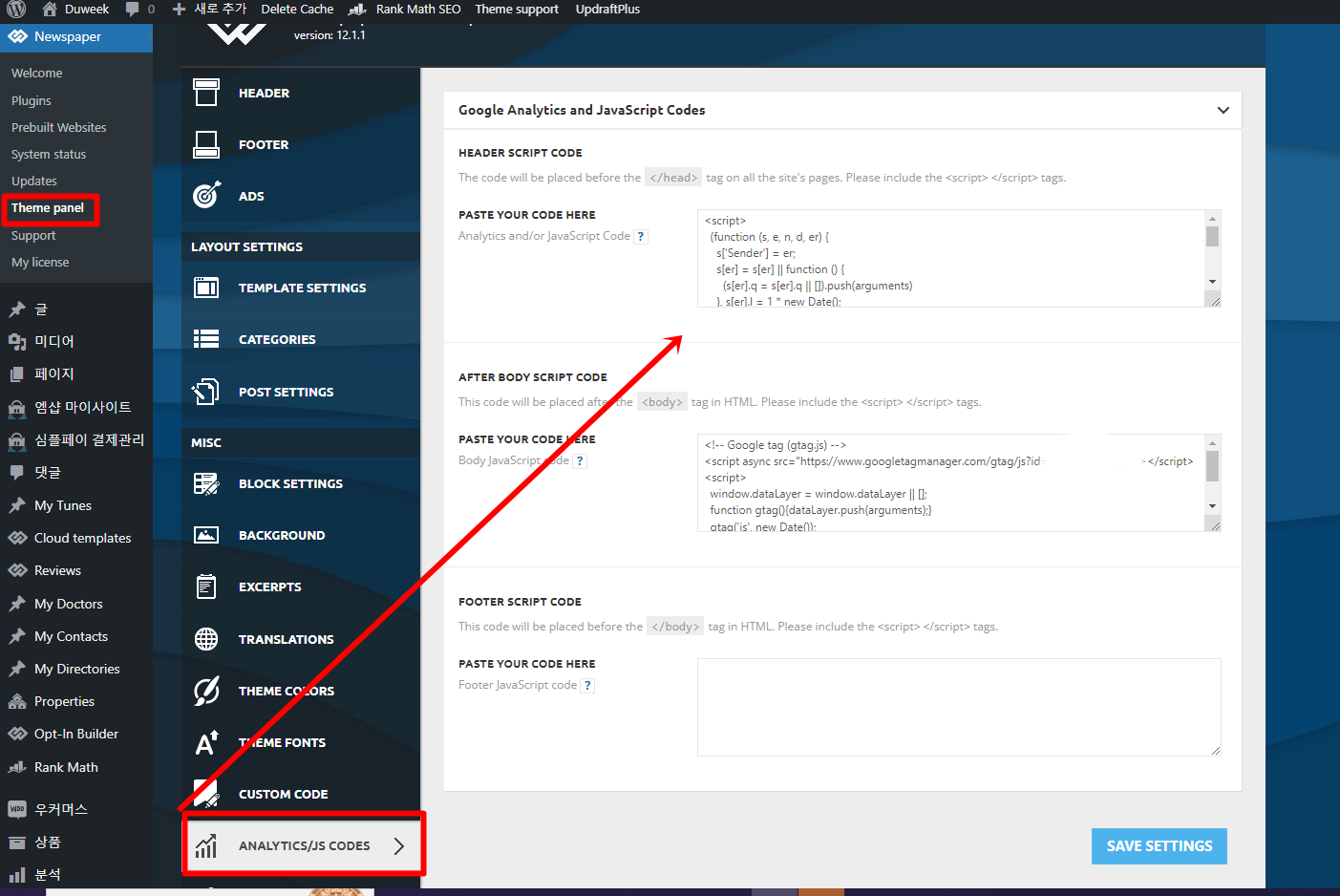The height and width of the screenshot is (896, 1340).
Task: Click the WordPress logo icon in admin bar
Action: [x=16, y=10]
